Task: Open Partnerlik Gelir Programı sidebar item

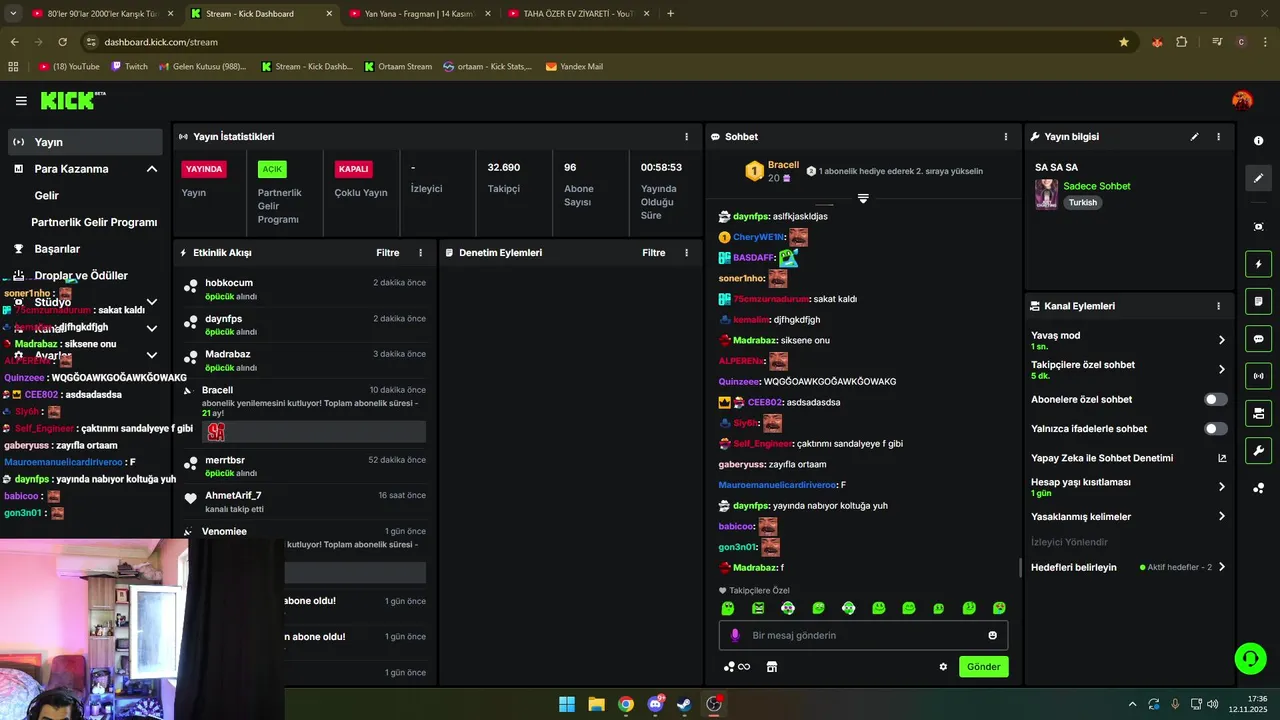Action: [x=94, y=222]
